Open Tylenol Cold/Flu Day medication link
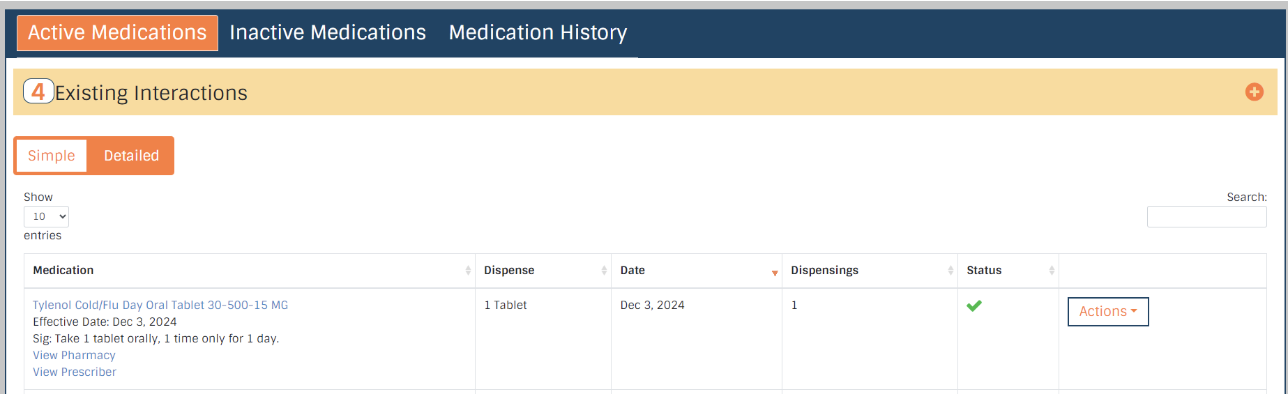Viewport: 1288px width, 406px height. [160, 305]
